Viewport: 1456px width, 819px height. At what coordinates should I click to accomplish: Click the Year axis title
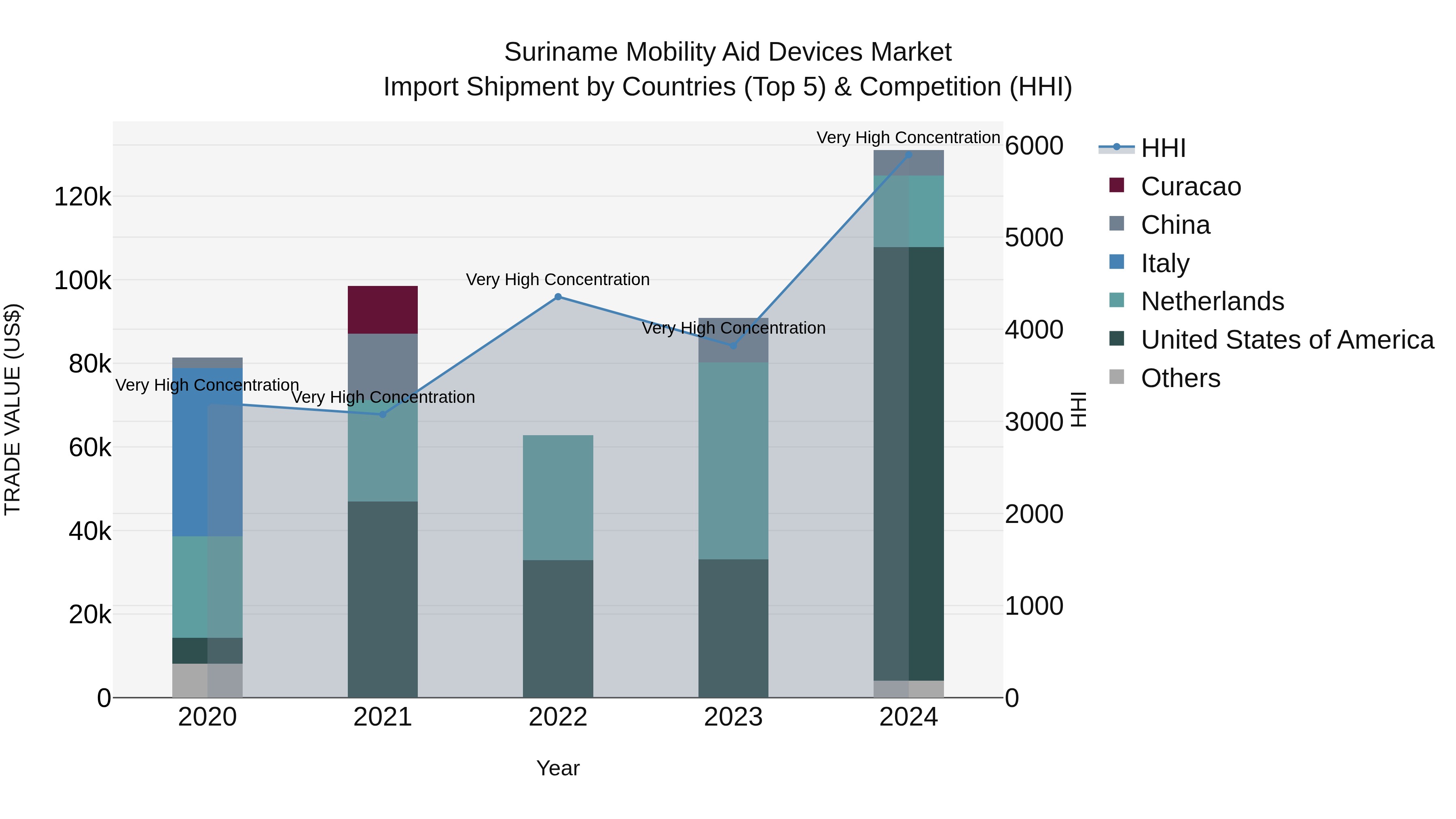558,768
